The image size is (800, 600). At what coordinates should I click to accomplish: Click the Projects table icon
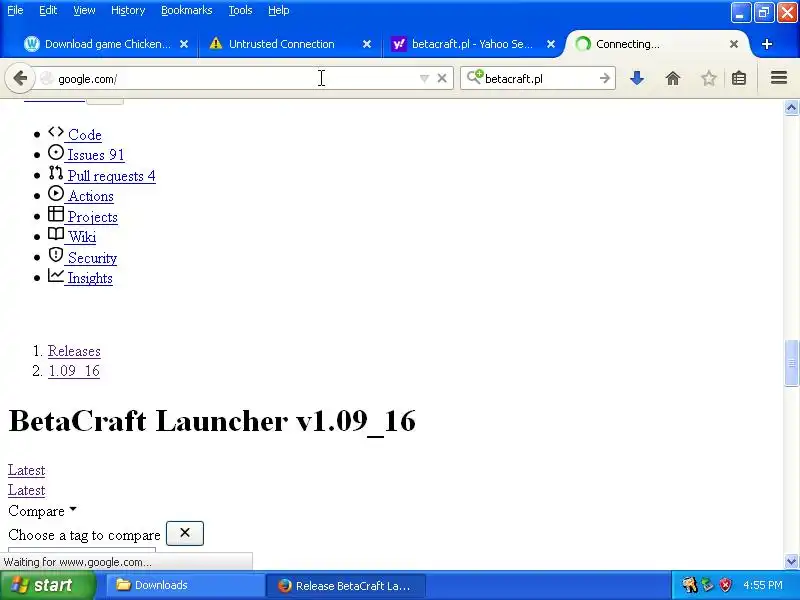[x=56, y=214]
